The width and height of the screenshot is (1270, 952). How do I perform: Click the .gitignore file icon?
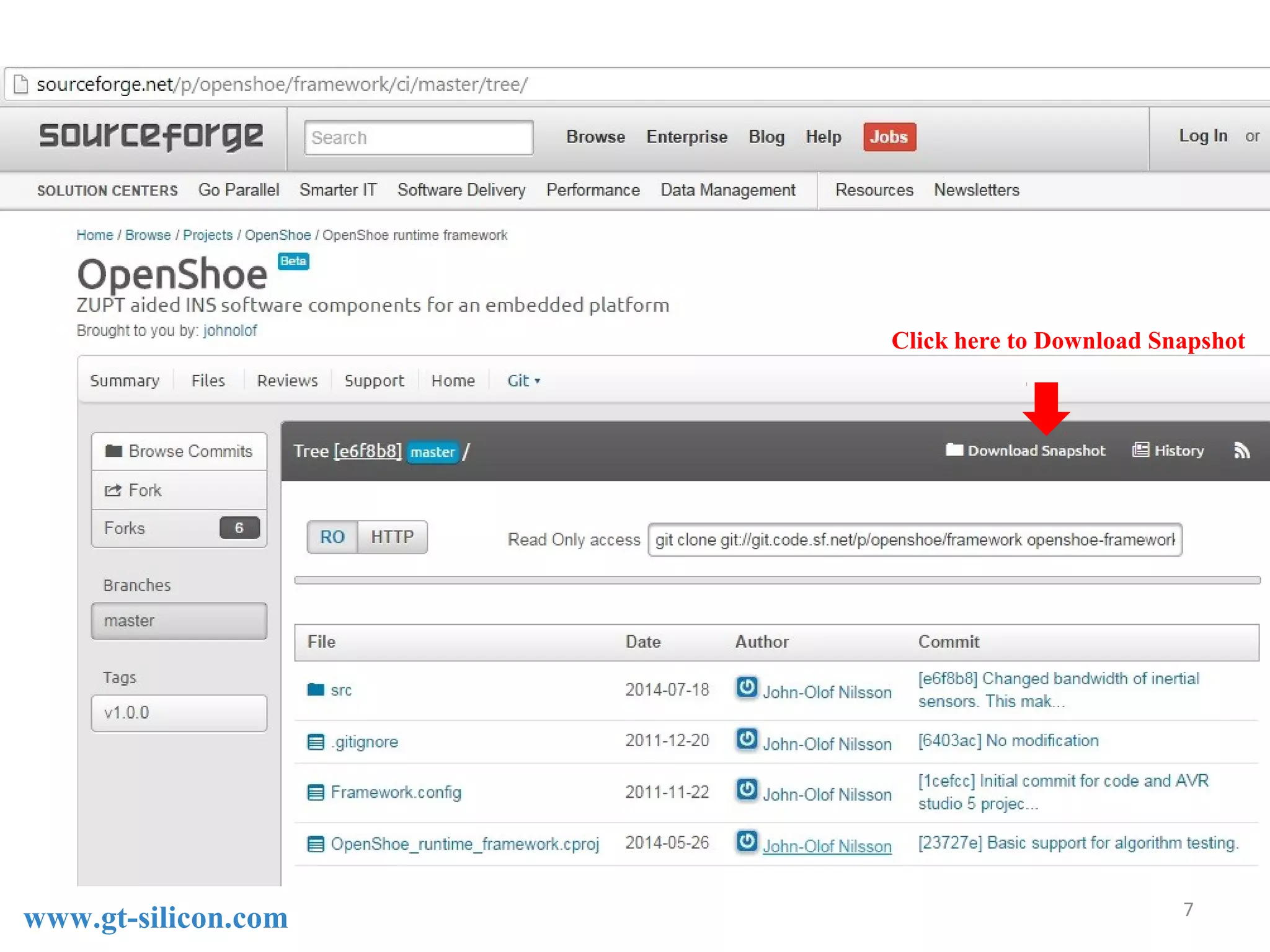pyautogui.click(x=316, y=741)
